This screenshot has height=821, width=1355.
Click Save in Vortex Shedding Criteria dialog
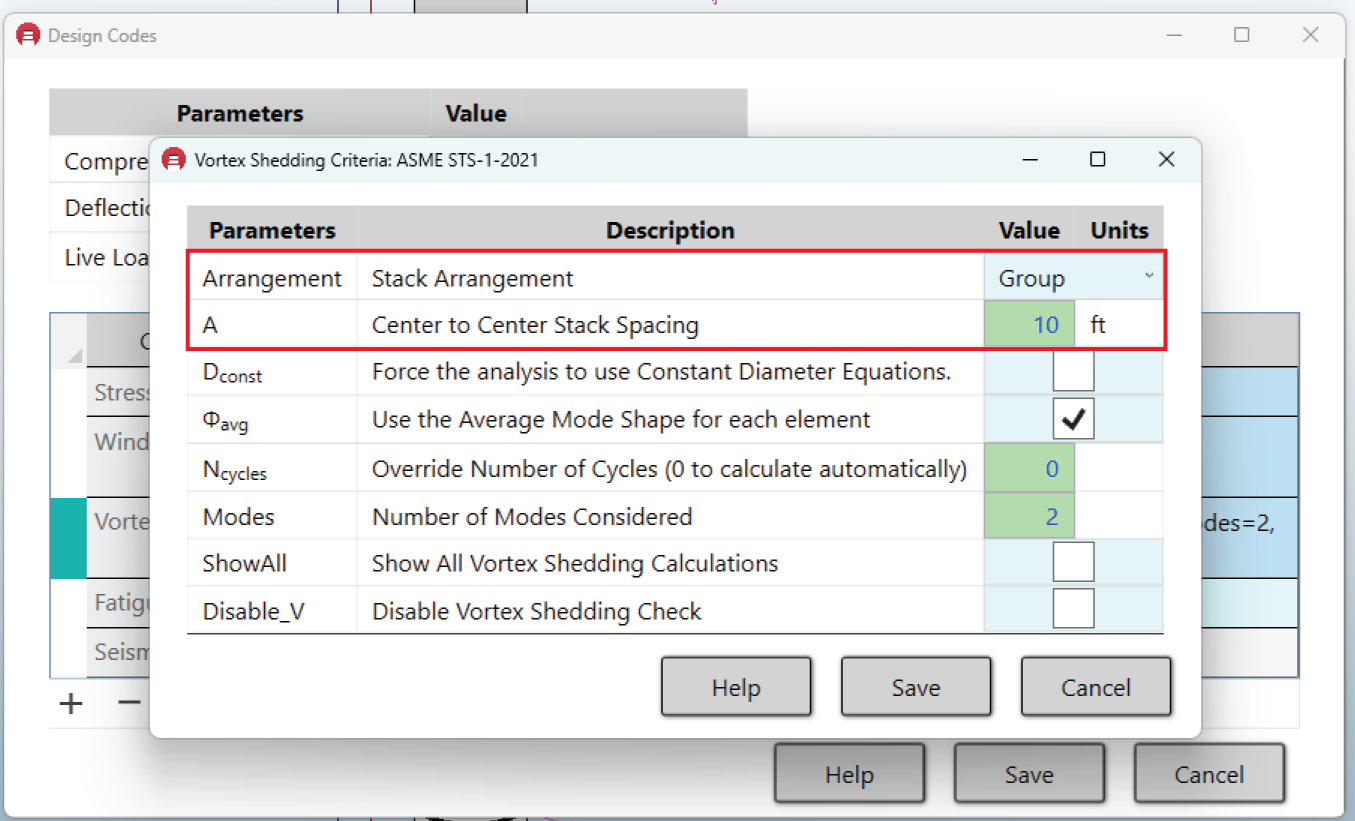pyautogui.click(x=916, y=687)
